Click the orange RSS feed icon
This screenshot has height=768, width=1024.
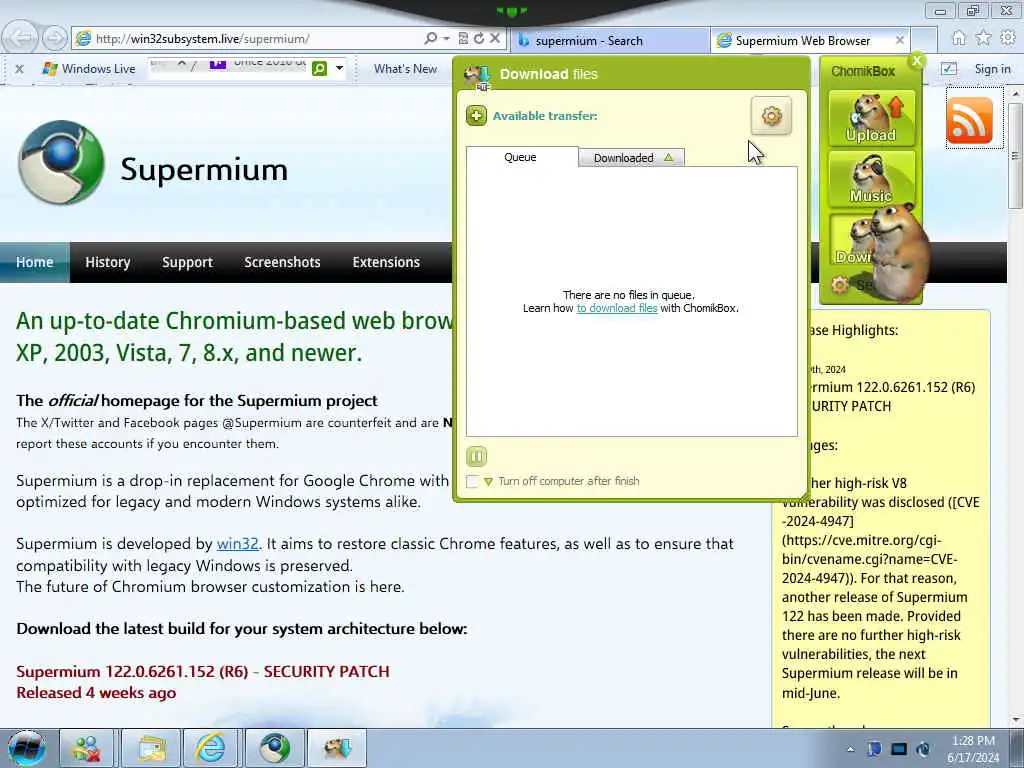click(969, 120)
